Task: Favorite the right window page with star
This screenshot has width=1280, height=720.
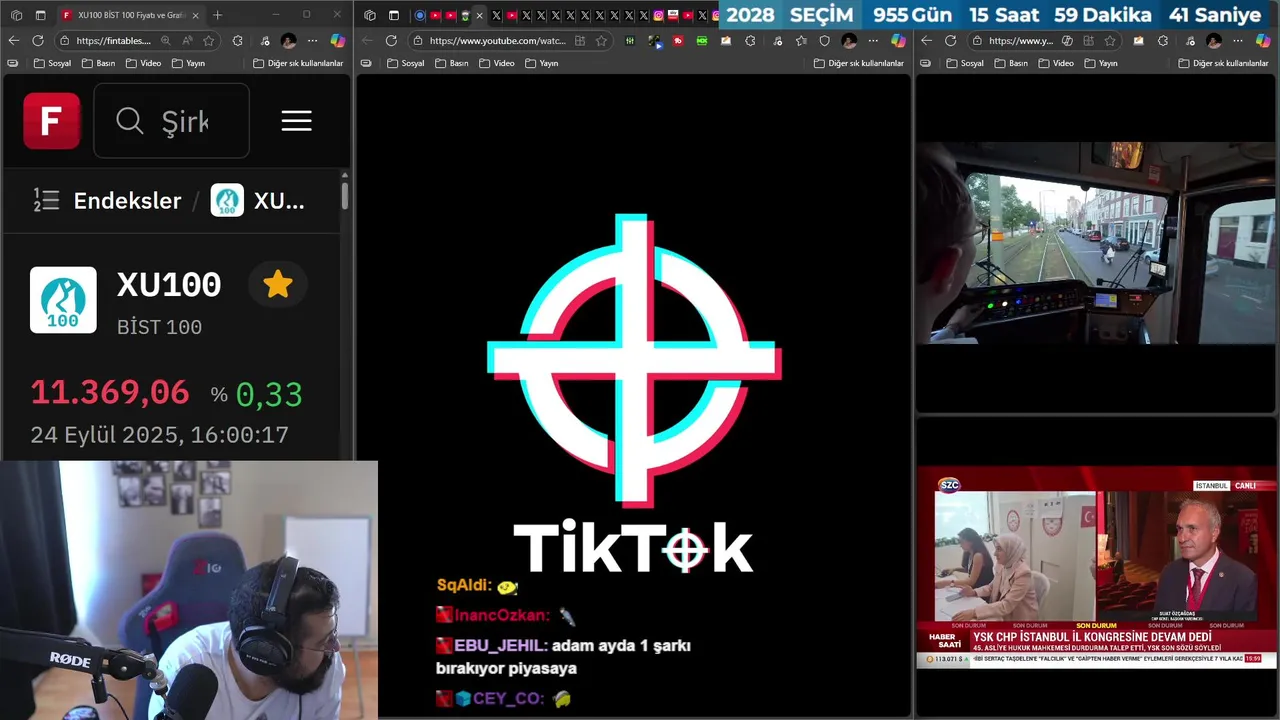Action: point(1110,41)
